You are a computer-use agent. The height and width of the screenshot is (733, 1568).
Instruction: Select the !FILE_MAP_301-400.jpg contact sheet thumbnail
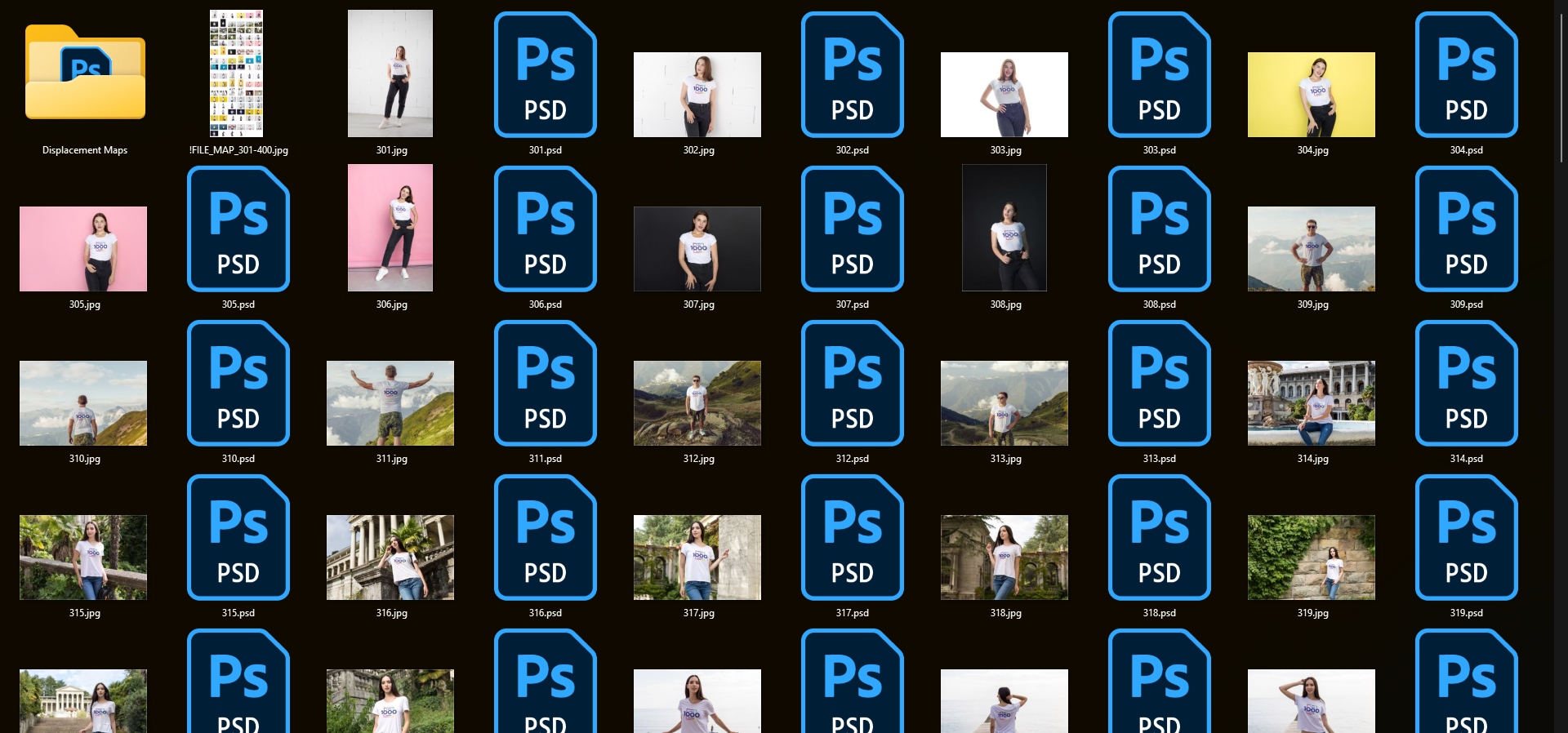pyautogui.click(x=236, y=73)
